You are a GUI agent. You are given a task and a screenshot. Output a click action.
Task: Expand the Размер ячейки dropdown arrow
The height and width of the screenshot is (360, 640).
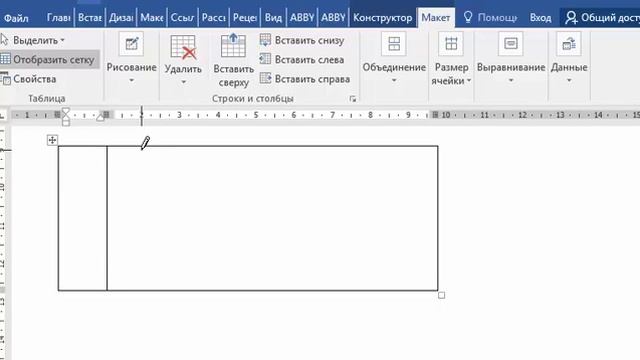coord(469,81)
